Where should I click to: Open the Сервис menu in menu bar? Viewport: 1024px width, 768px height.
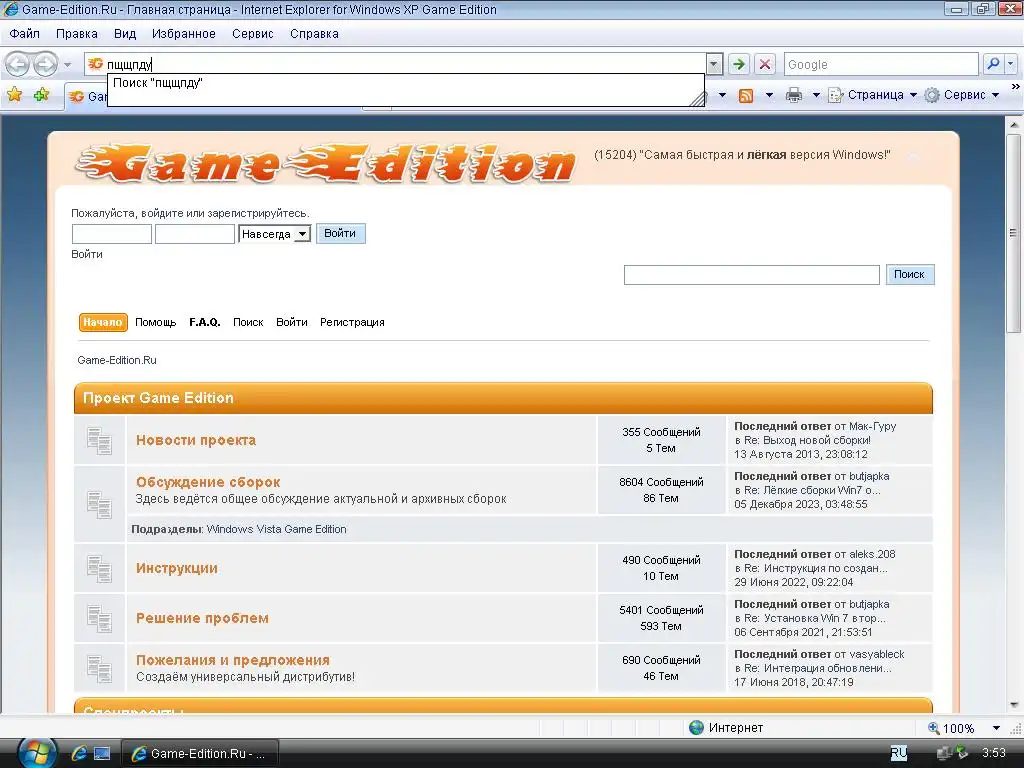click(253, 34)
